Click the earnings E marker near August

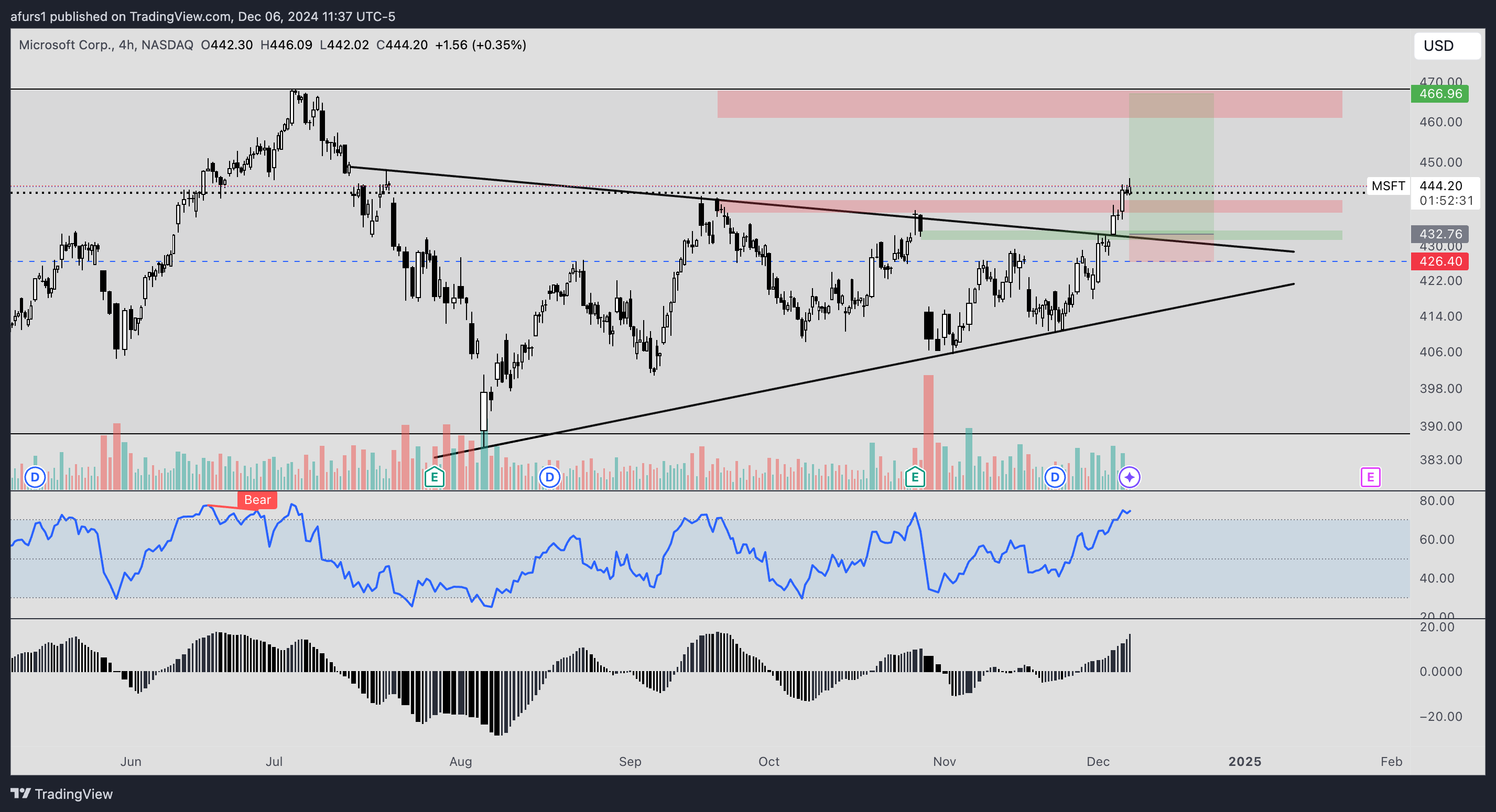click(x=435, y=478)
